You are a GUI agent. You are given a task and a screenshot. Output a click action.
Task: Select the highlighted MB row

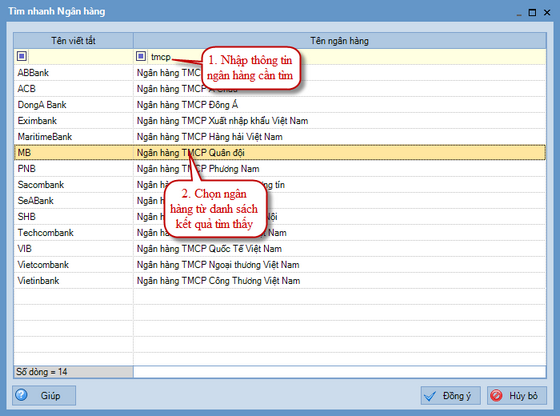click(280, 152)
